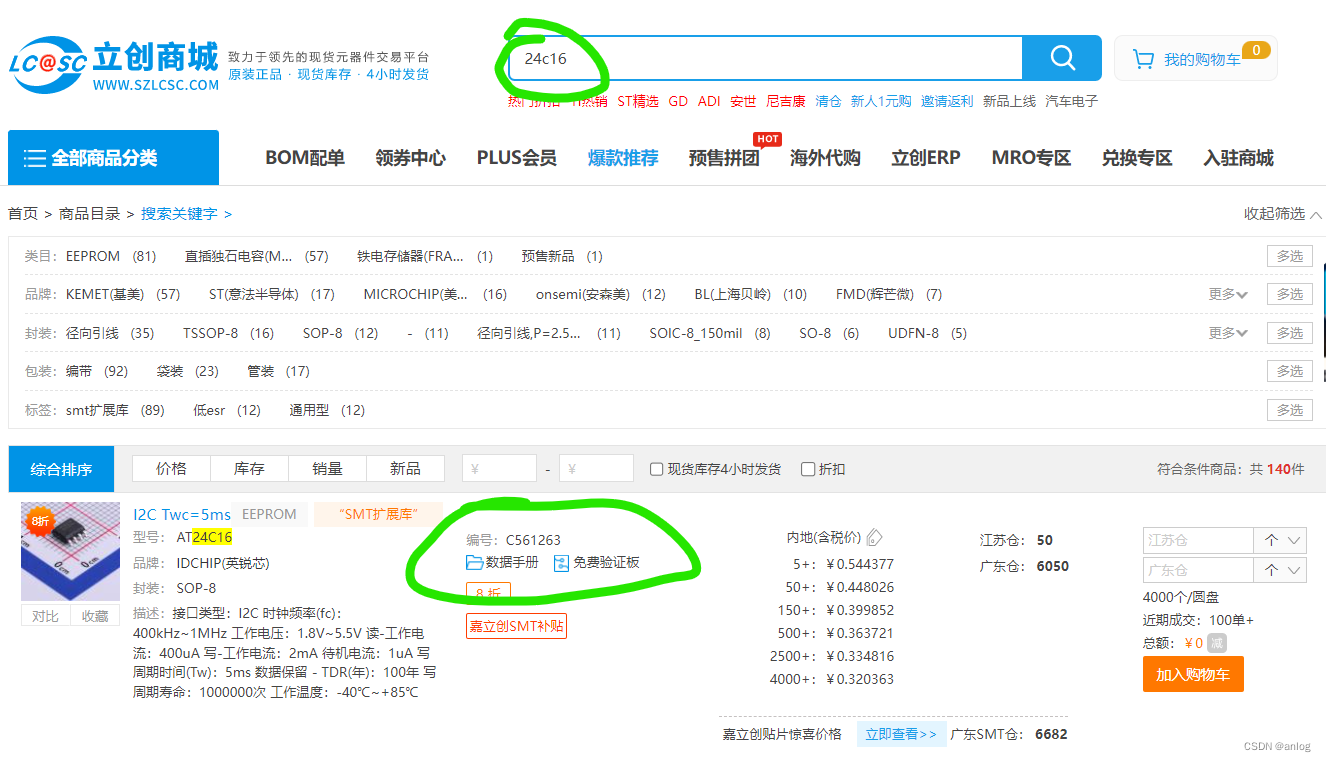Open the 爆款推荐 menu item
This screenshot has height=762, width=1326.
pyautogui.click(x=622, y=157)
